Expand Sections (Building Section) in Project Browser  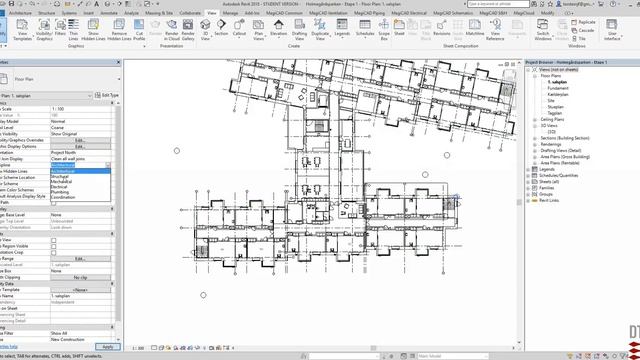tap(535, 138)
